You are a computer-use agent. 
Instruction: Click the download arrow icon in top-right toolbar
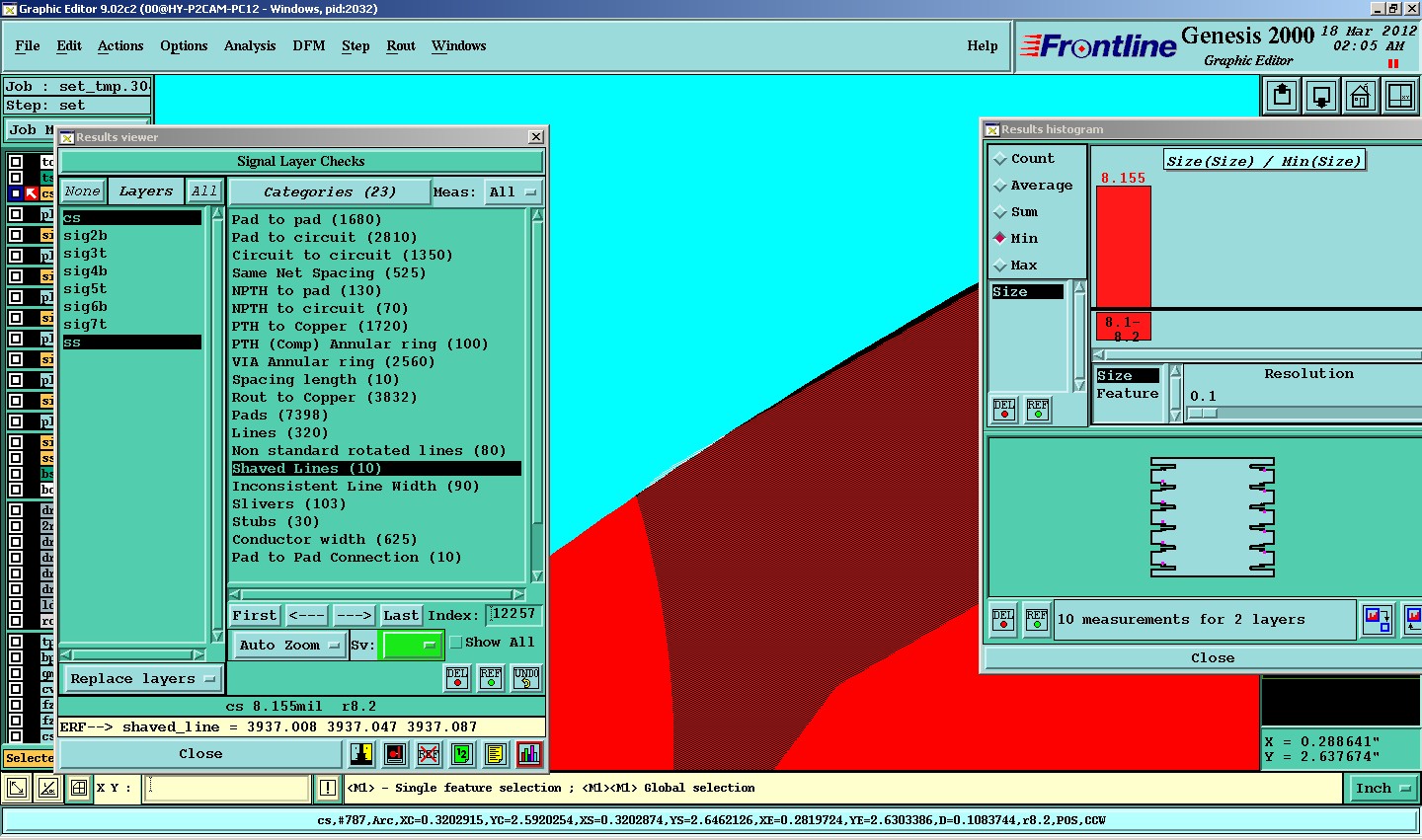click(x=1321, y=97)
